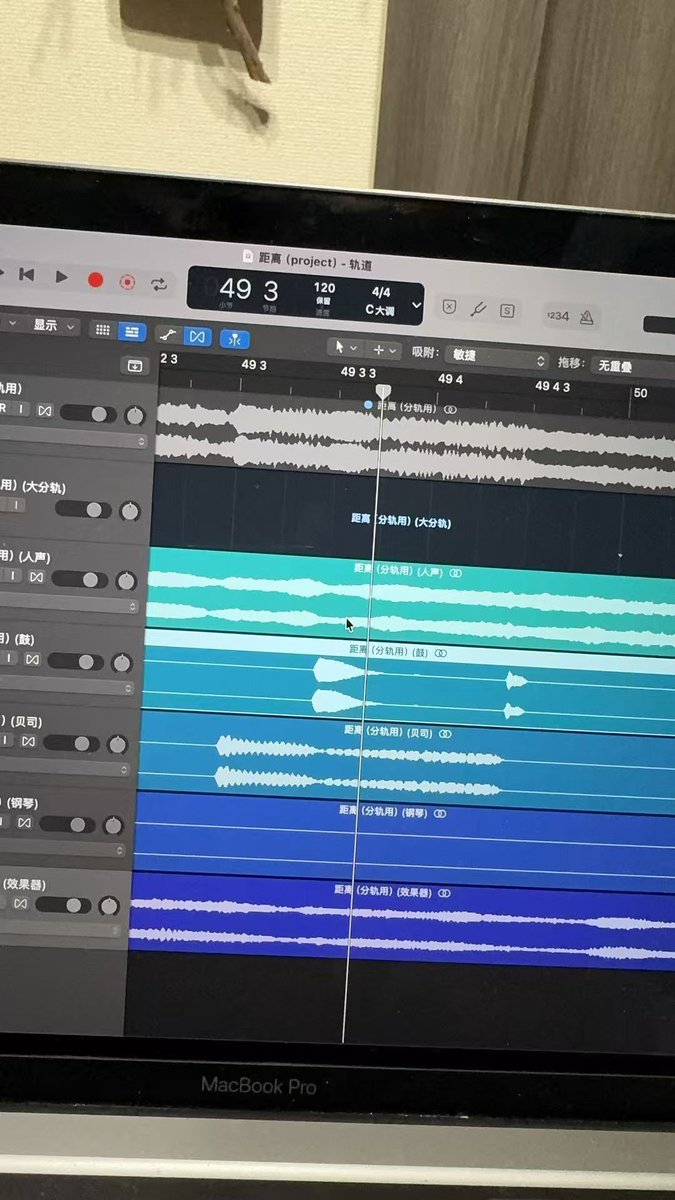Image resolution: width=675 pixels, height=1200 pixels.
Task: Toggle the Cycle loop button
Action: [x=159, y=285]
